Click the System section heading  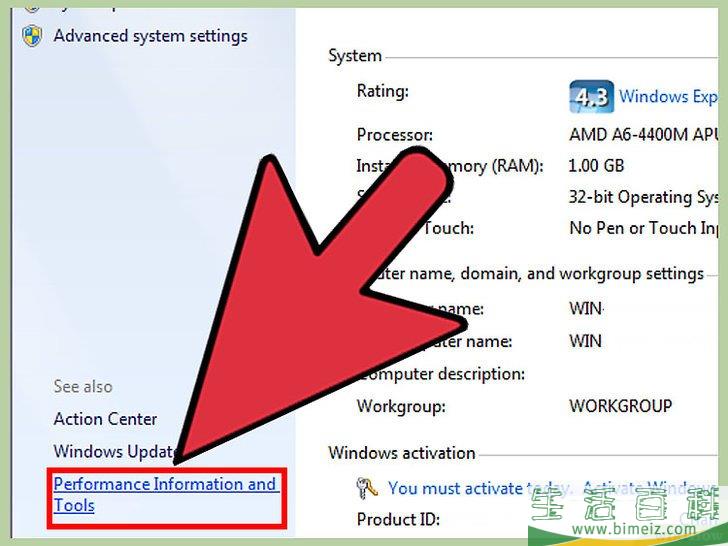[355, 56]
